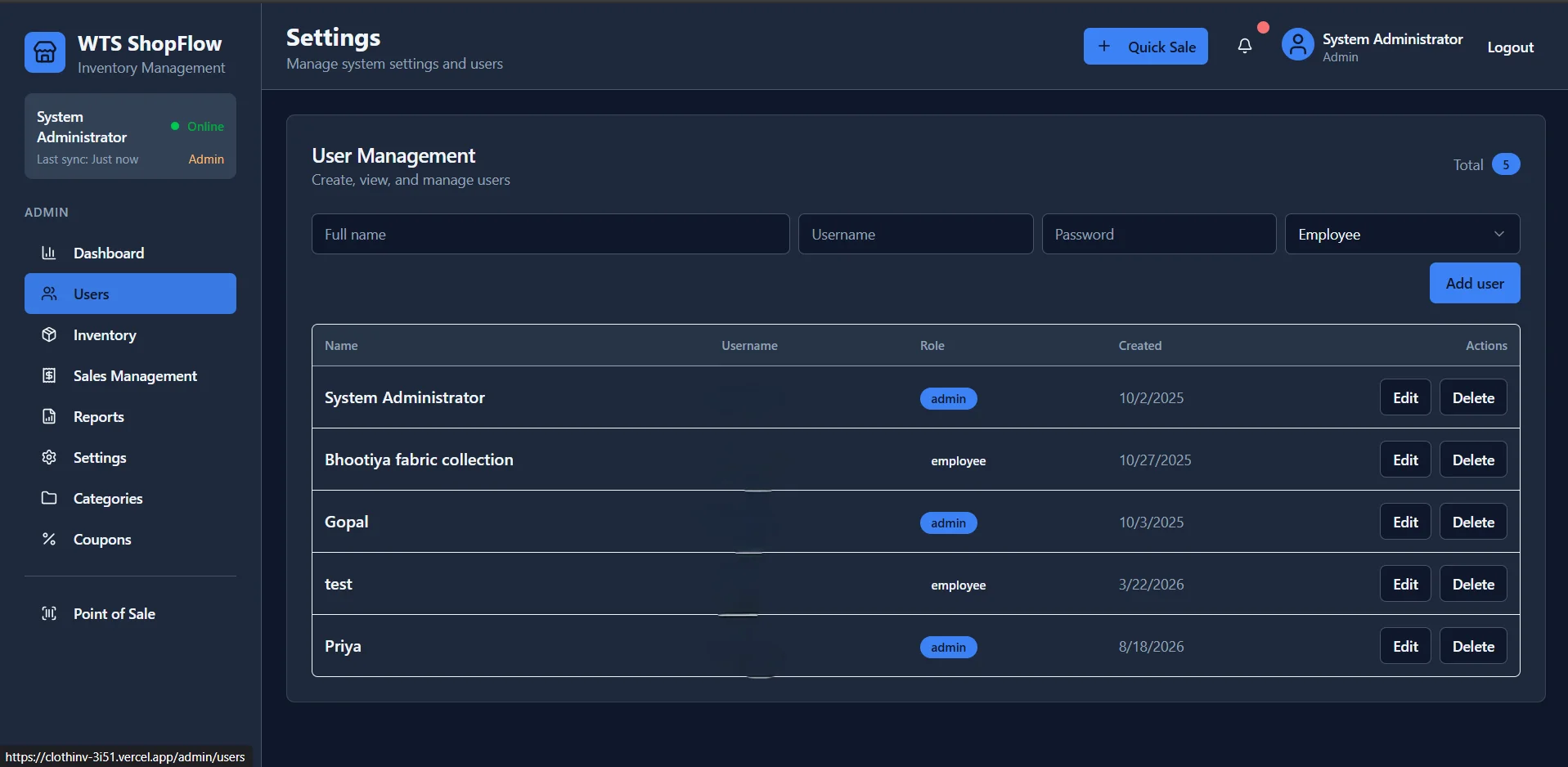Viewport: 1568px width, 767px height.
Task: Open Dashboard in the sidebar
Action: click(x=130, y=253)
